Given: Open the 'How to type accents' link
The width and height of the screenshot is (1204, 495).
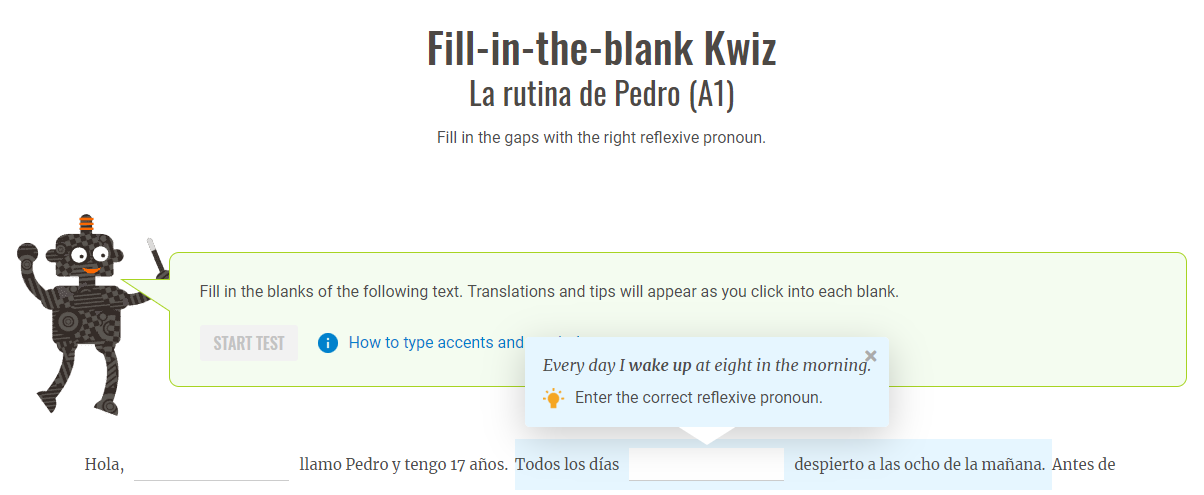Looking at the screenshot, I should pos(436,342).
